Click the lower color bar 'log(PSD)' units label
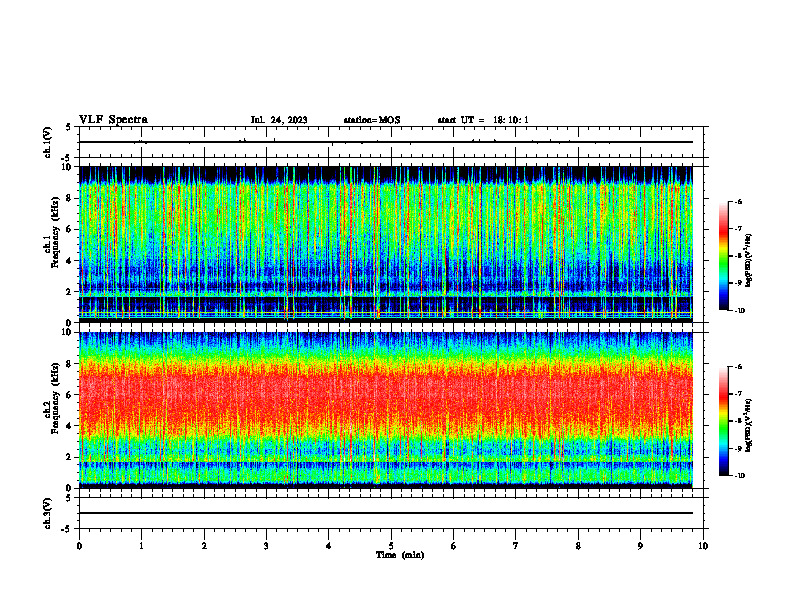Viewport: 792px width, 612px height. pos(749,426)
